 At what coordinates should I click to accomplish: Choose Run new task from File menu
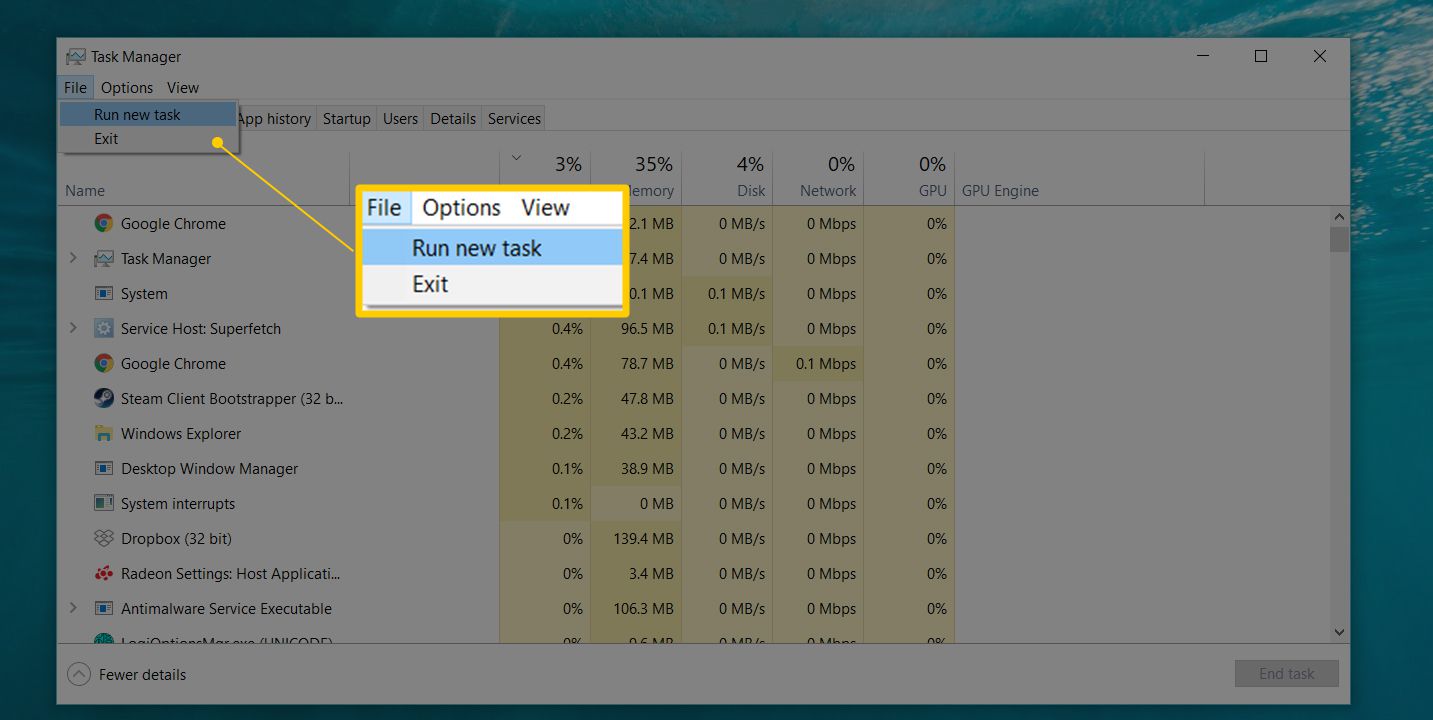click(148, 114)
